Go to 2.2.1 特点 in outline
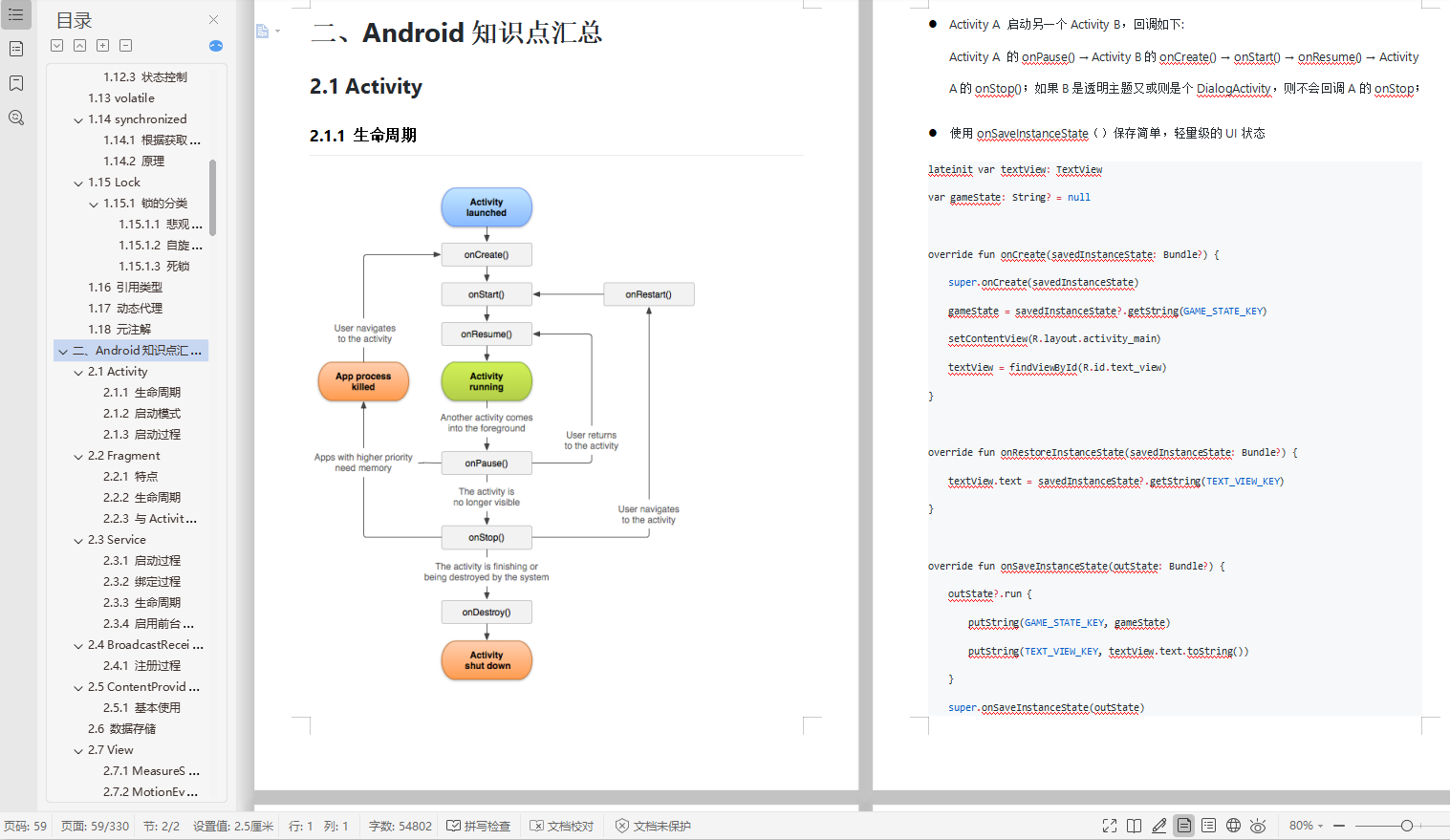Image resolution: width=1450 pixels, height=840 pixels. [130, 477]
